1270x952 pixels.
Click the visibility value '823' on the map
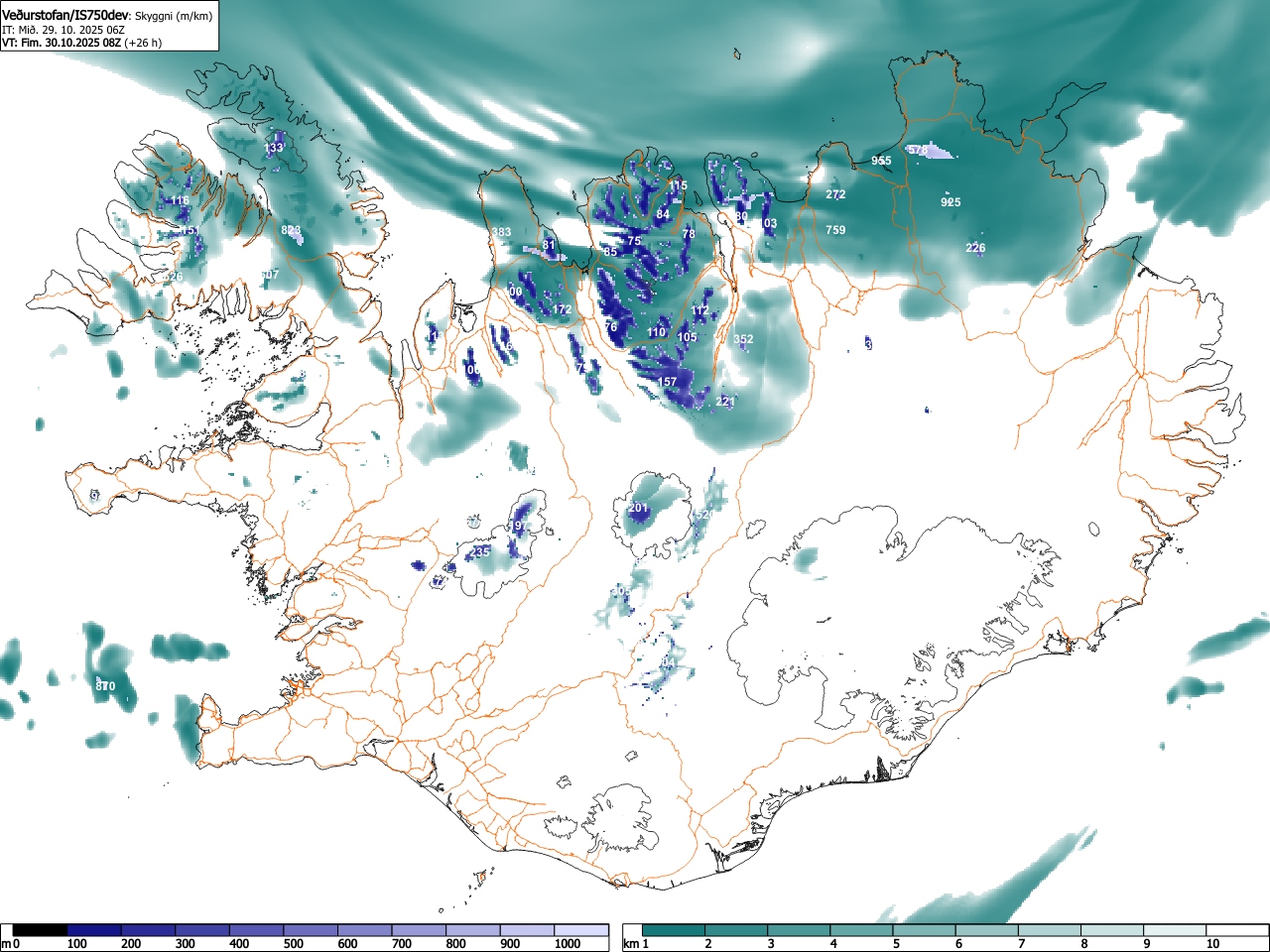[x=291, y=230]
